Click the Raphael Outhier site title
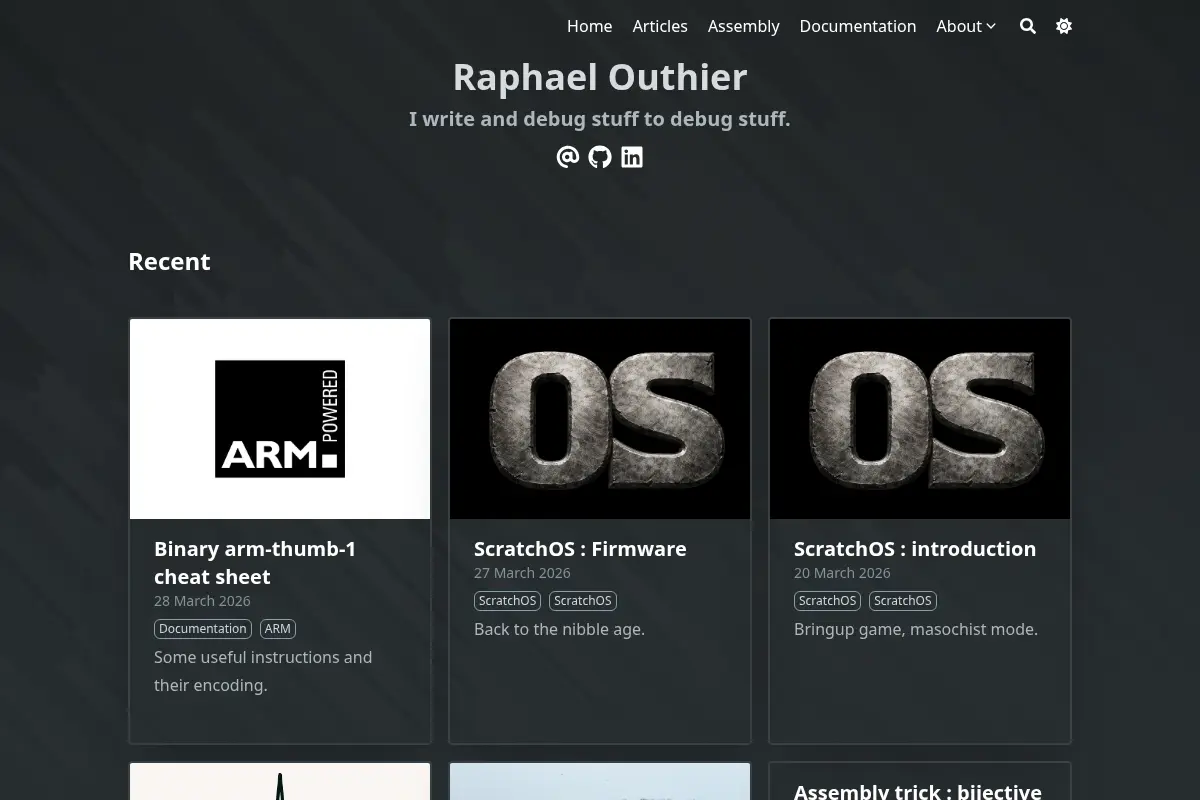The width and height of the screenshot is (1200, 800). pos(600,77)
